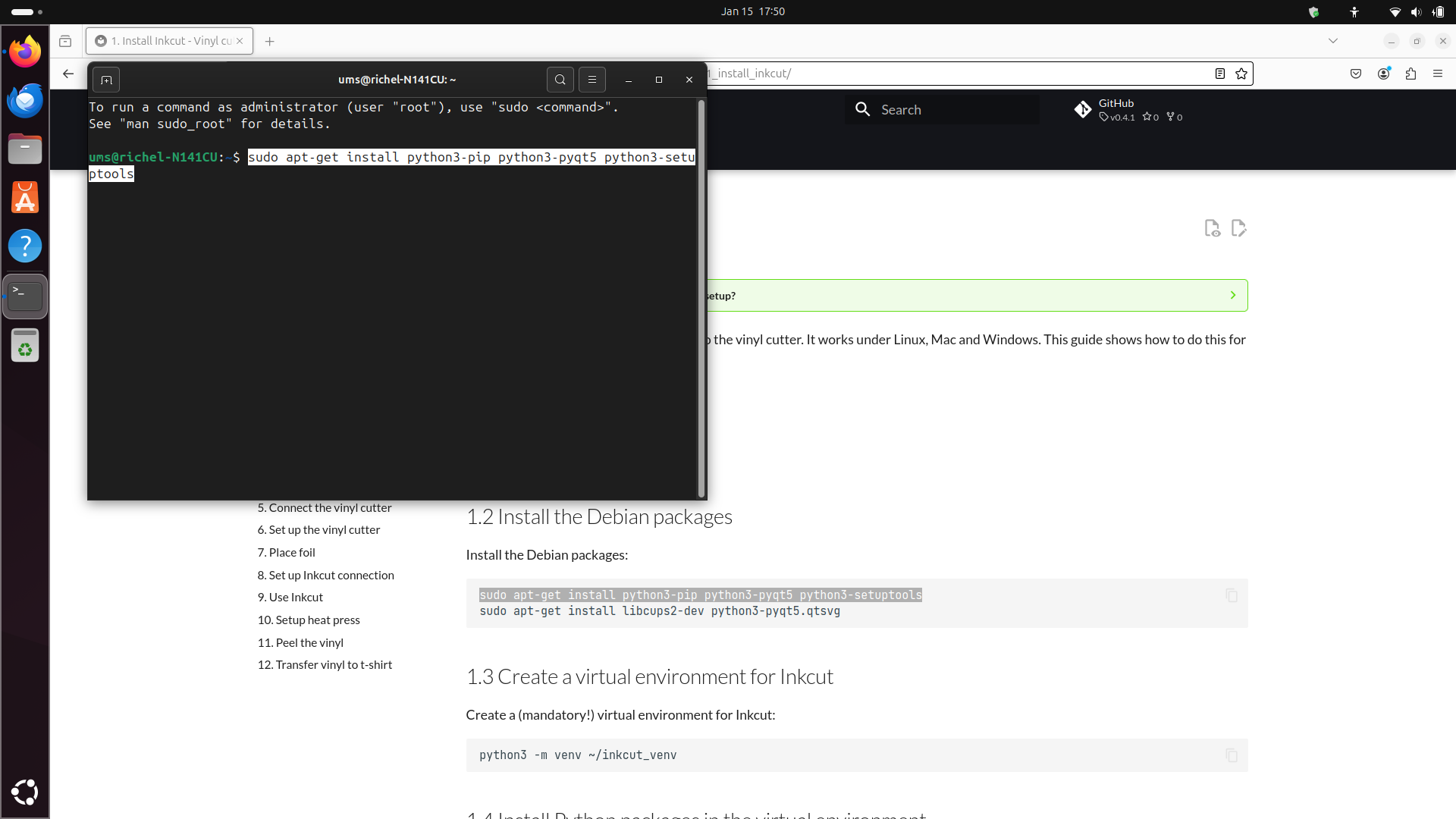The width and height of the screenshot is (1456, 819).
Task: Open Save to Pocket icon
Action: click(1356, 74)
